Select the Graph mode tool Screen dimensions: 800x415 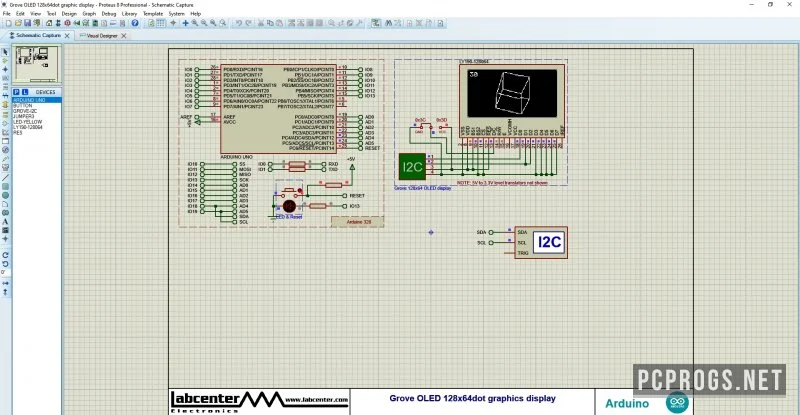pos(5,132)
